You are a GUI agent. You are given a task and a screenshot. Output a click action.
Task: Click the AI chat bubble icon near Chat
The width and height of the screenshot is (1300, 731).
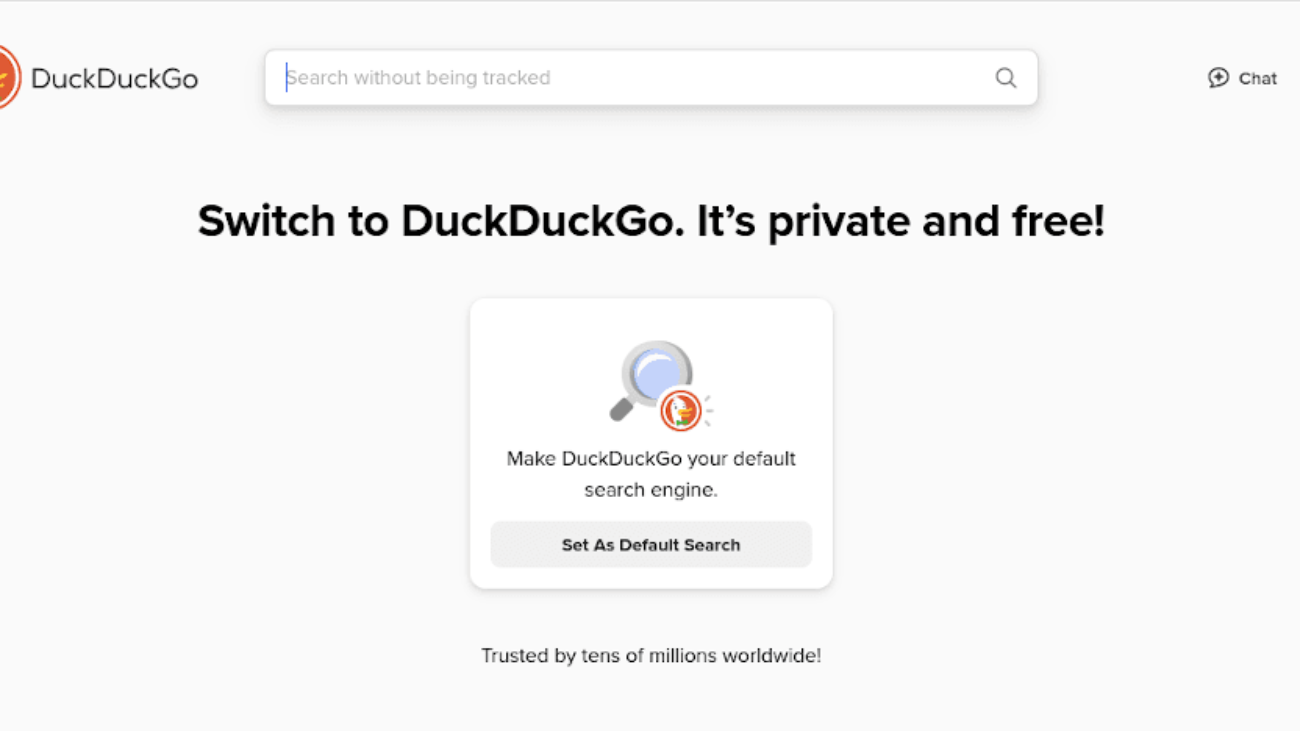click(1217, 77)
